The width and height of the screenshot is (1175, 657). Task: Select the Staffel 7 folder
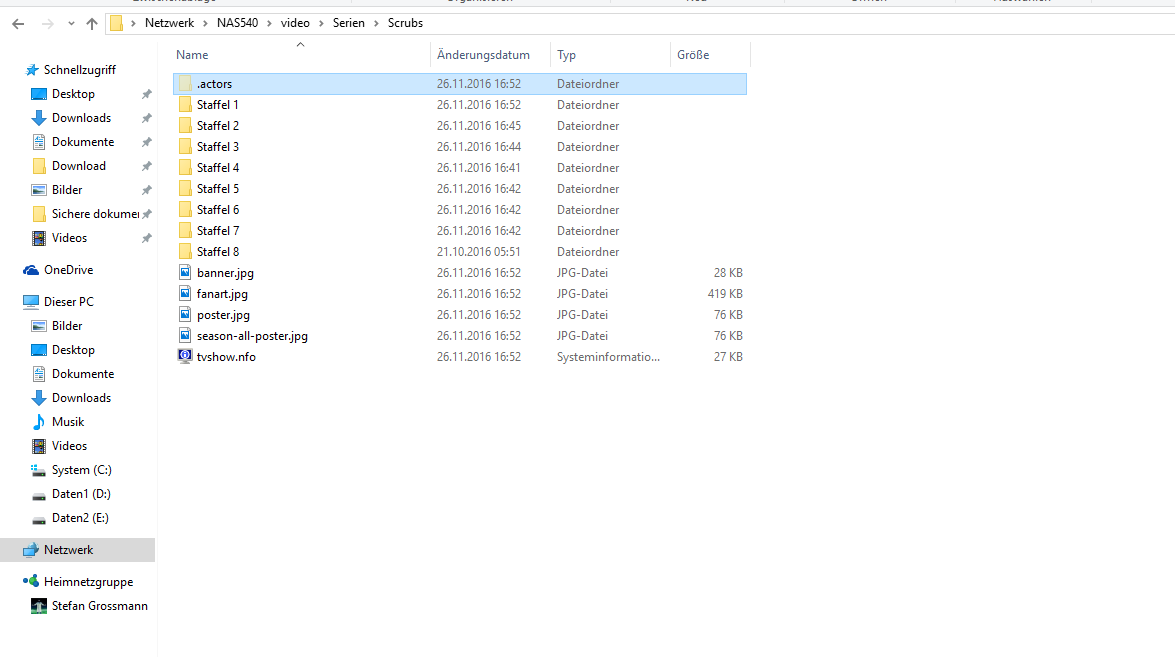(x=218, y=231)
